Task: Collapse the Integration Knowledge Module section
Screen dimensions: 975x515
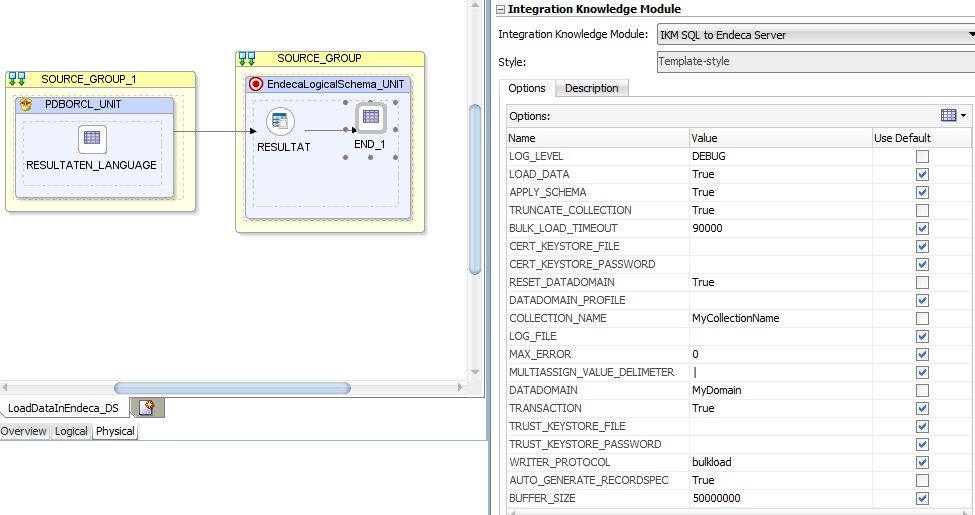Action: pyautogui.click(x=501, y=9)
